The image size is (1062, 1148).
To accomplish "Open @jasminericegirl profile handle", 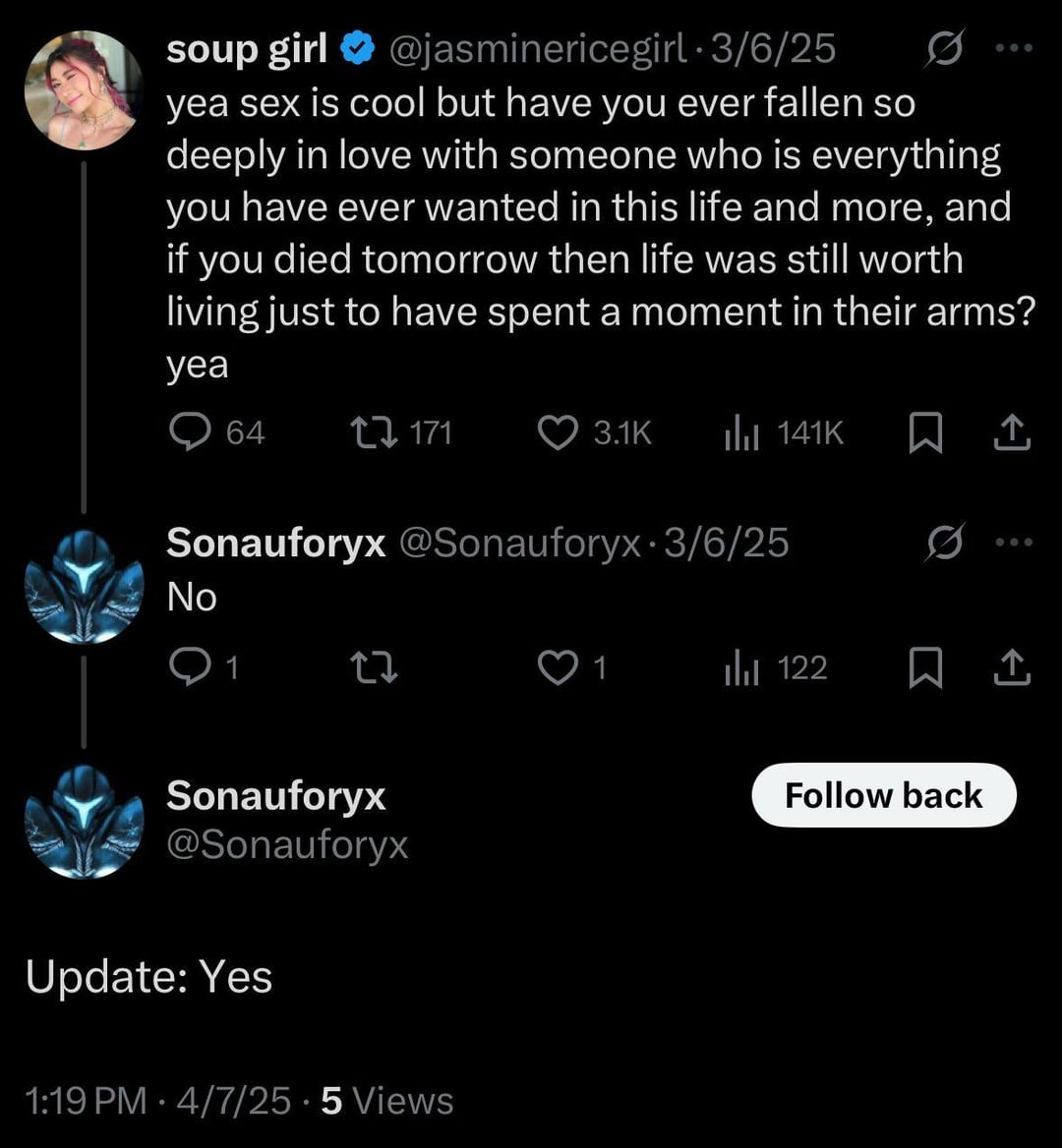I will [x=538, y=48].
